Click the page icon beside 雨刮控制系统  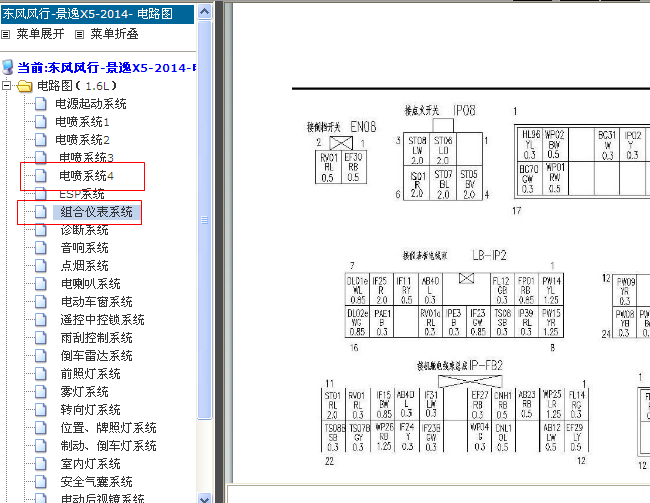pyautogui.click(x=41, y=338)
